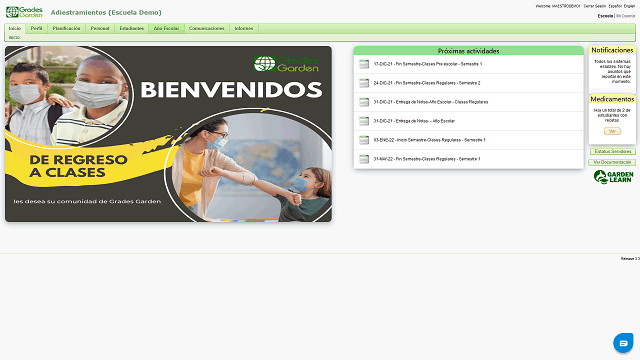640x360 pixels.
Task: Select the Inicio tab
Action: click(x=15, y=28)
